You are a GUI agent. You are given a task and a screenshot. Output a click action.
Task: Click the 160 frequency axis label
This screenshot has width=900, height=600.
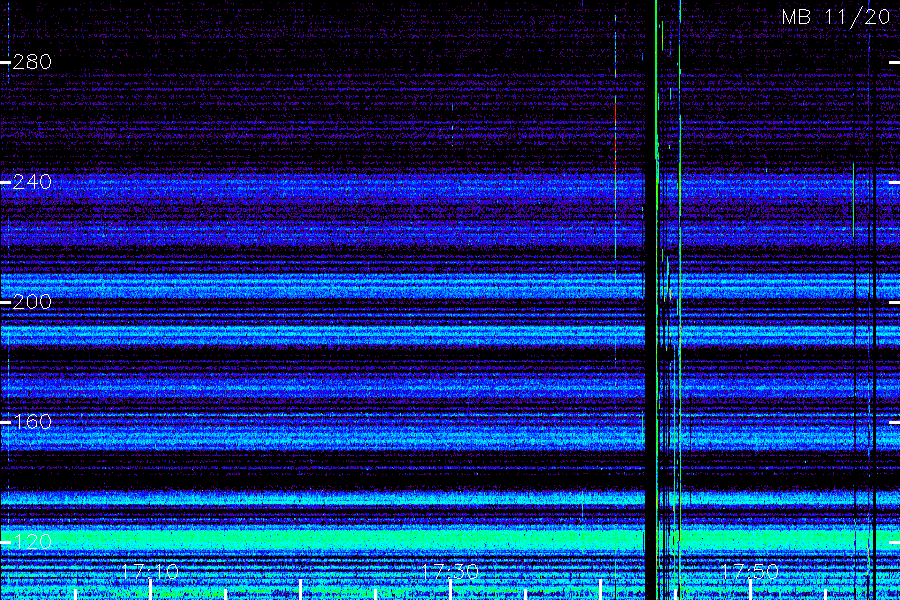32,422
